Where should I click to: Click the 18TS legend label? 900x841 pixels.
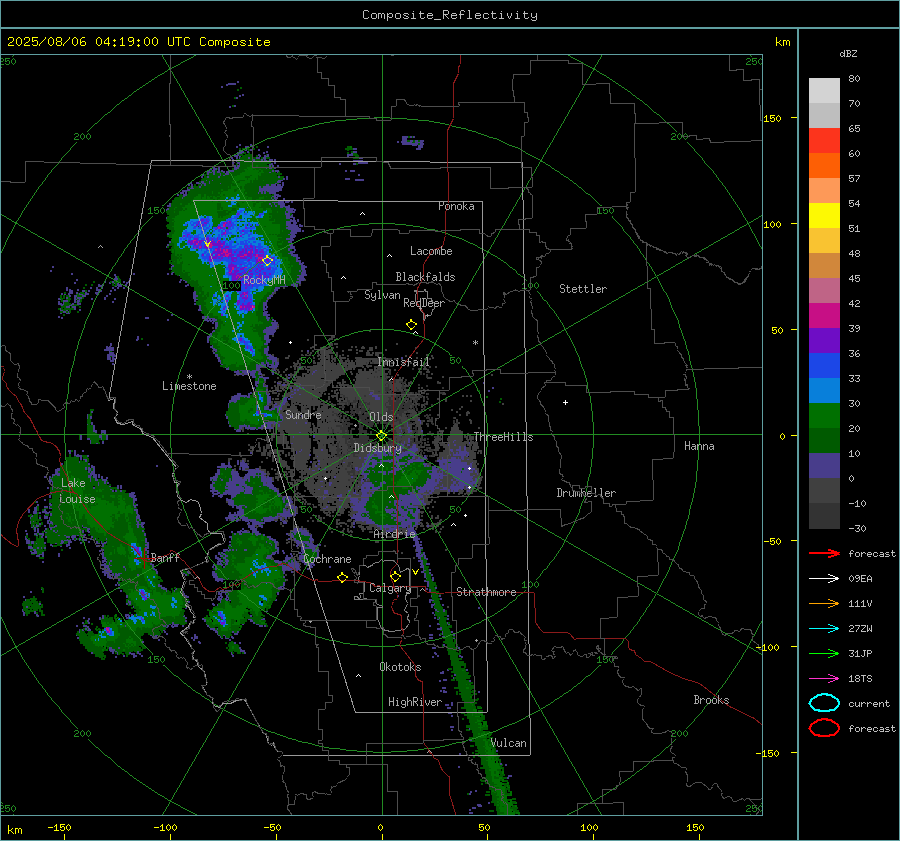(860, 679)
